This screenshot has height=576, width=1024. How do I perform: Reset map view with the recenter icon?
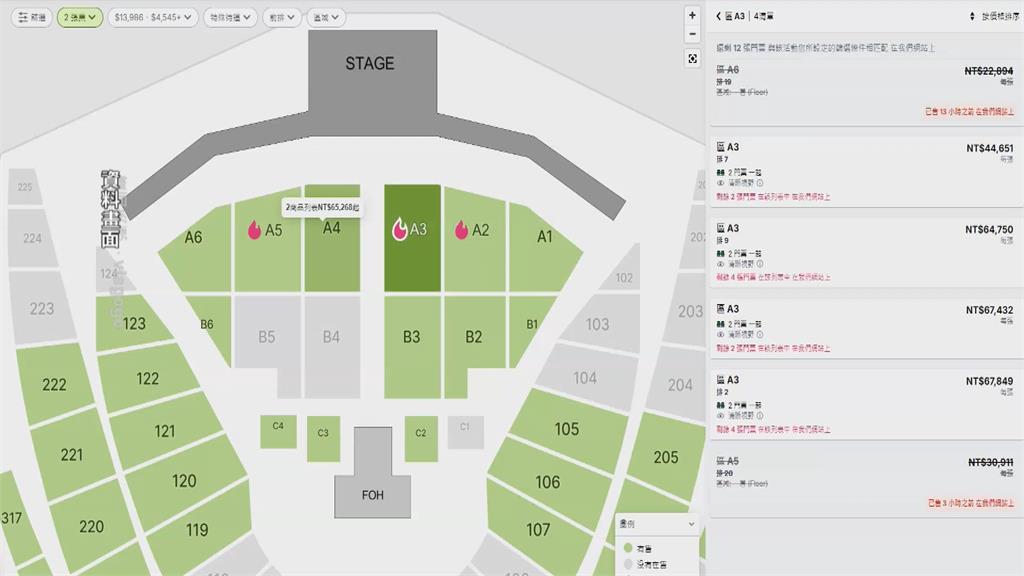pos(692,59)
